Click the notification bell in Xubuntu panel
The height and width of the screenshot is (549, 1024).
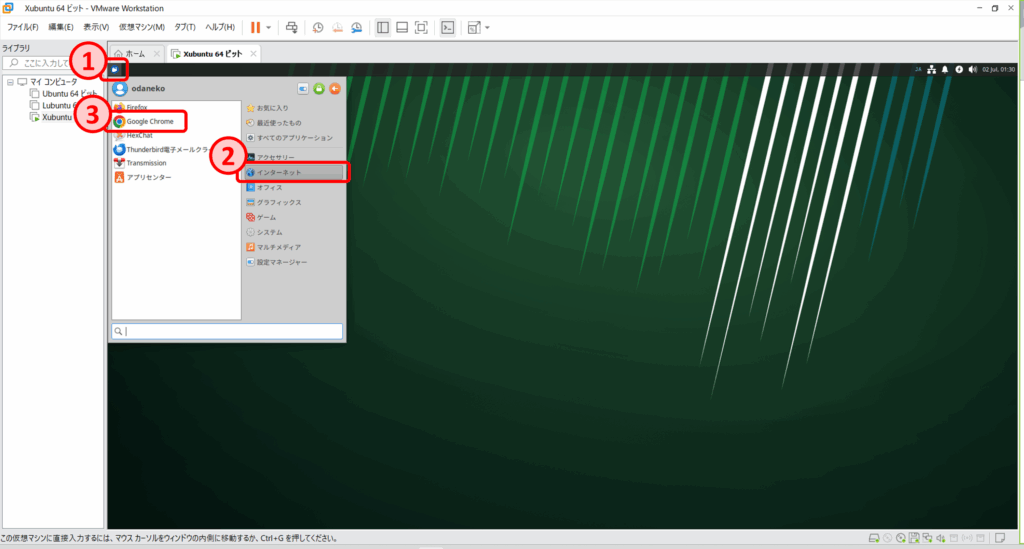pyautogui.click(x=945, y=69)
